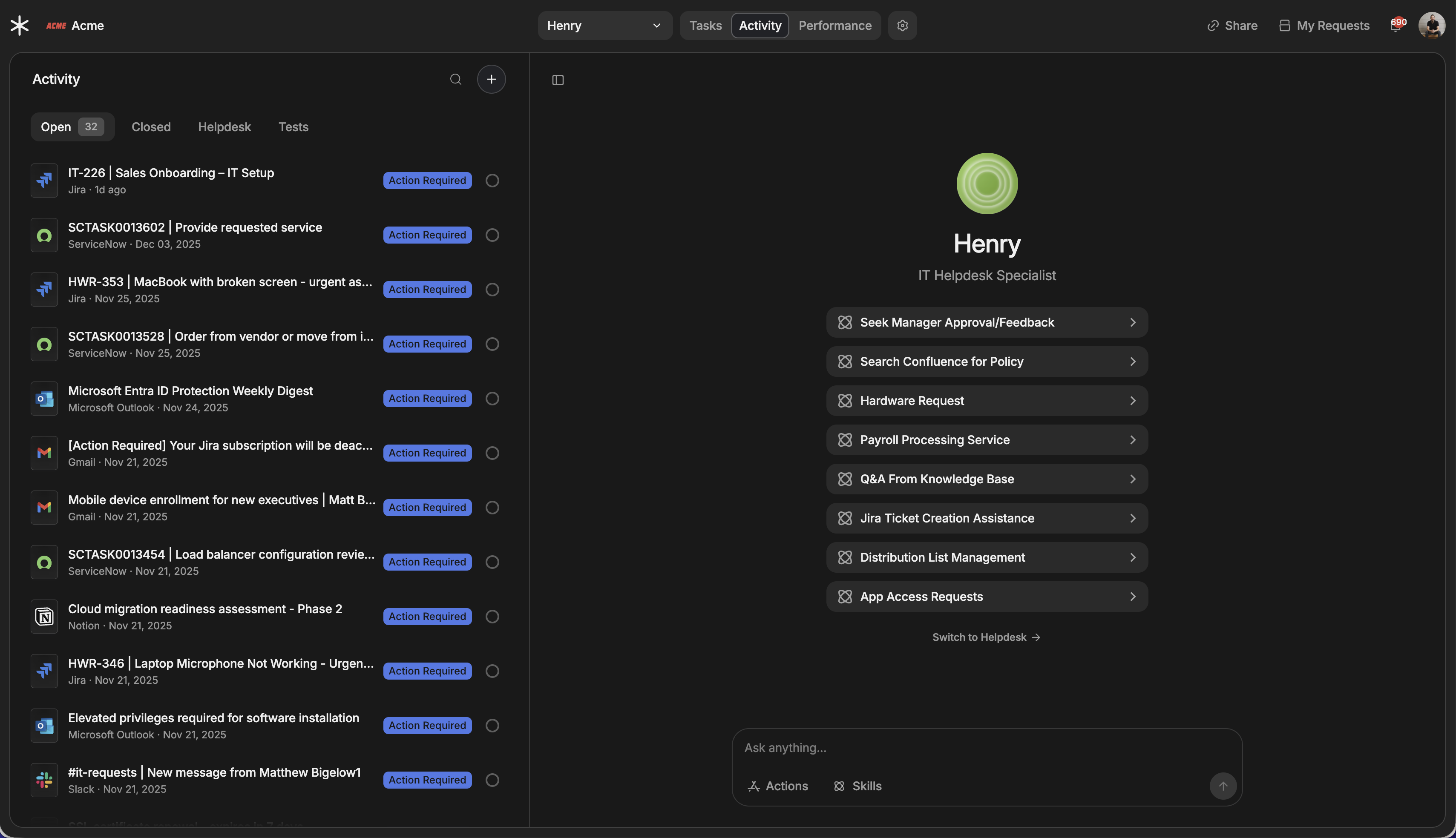
Task: Click the user profile avatar
Action: pos(1431,25)
